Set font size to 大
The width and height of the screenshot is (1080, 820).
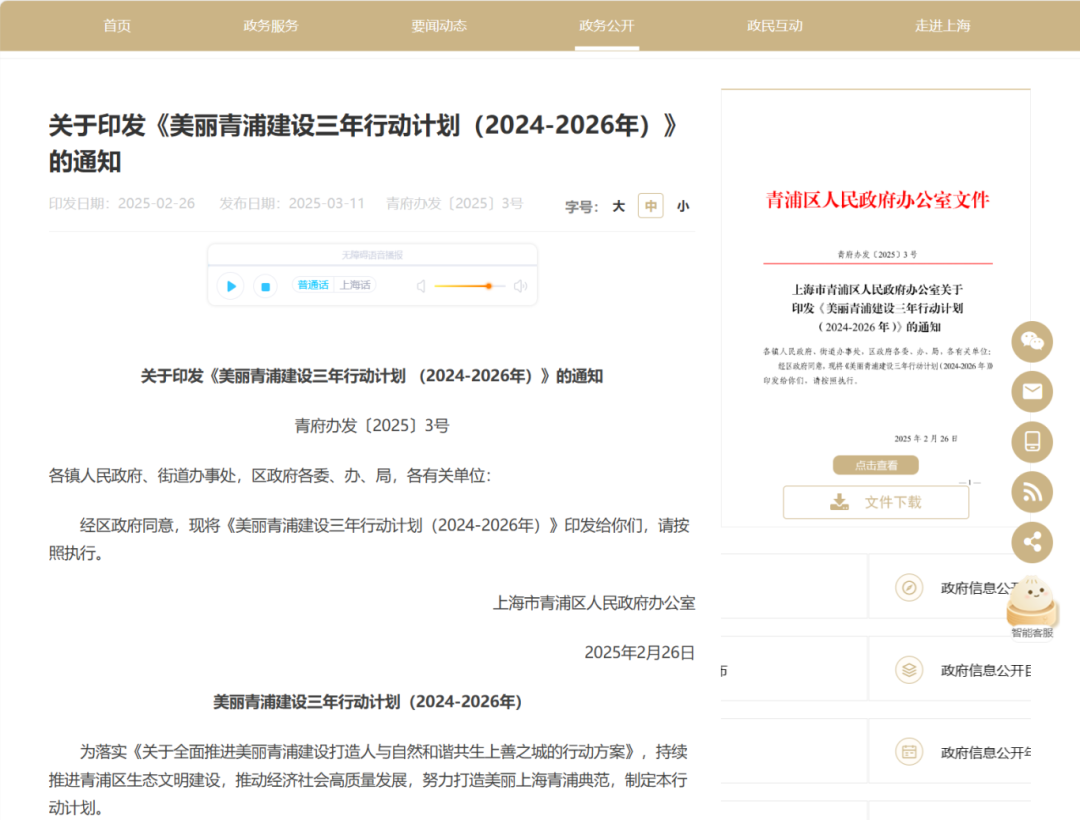618,205
